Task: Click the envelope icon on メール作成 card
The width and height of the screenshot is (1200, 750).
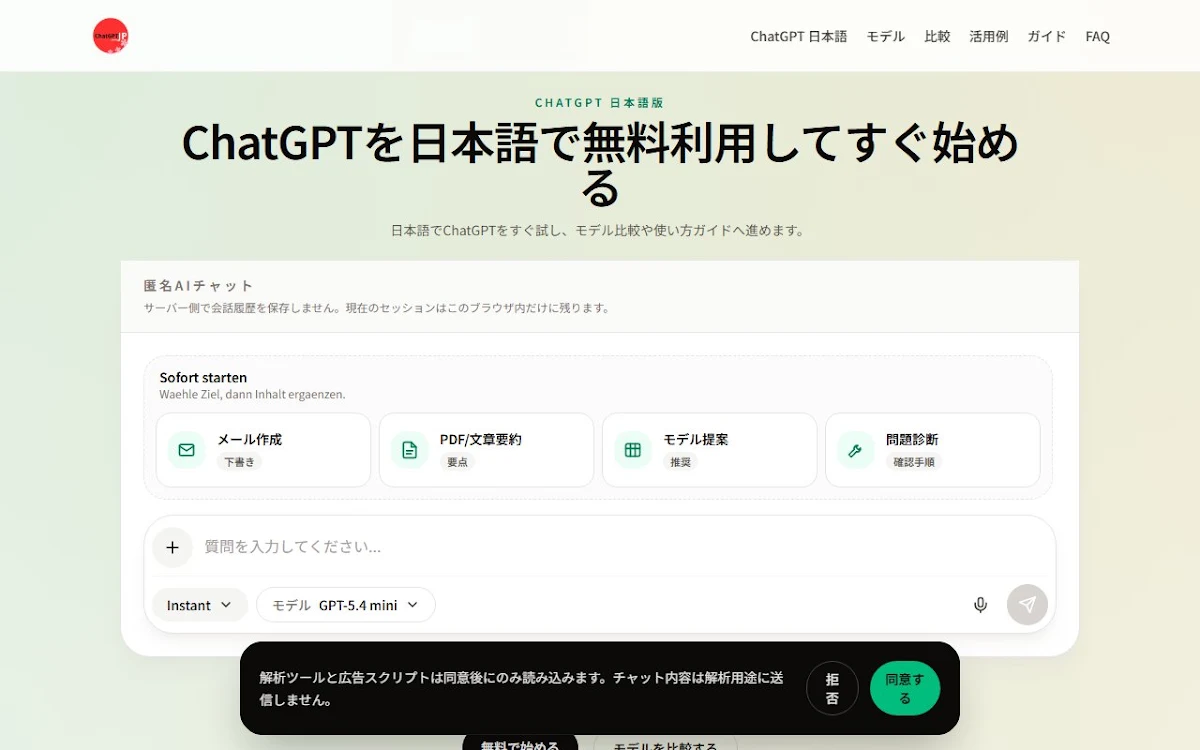Action: pos(186,450)
